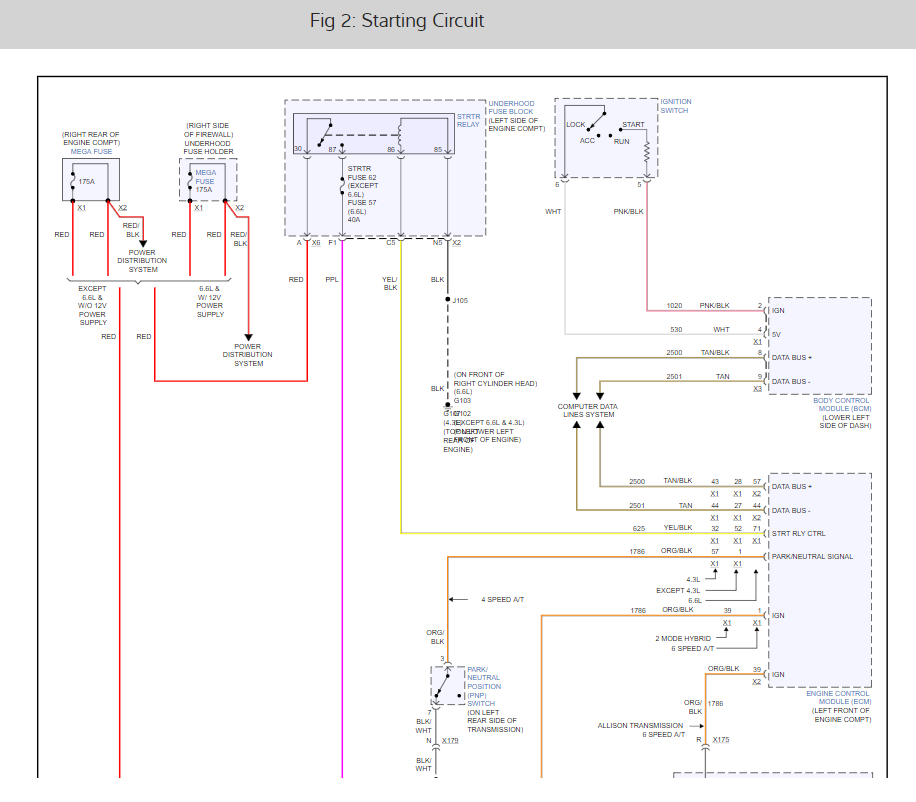Open the IGNITION SWITCH link
Image resolution: width=916 pixels, height=802 pixels.
tap(675, 106)
